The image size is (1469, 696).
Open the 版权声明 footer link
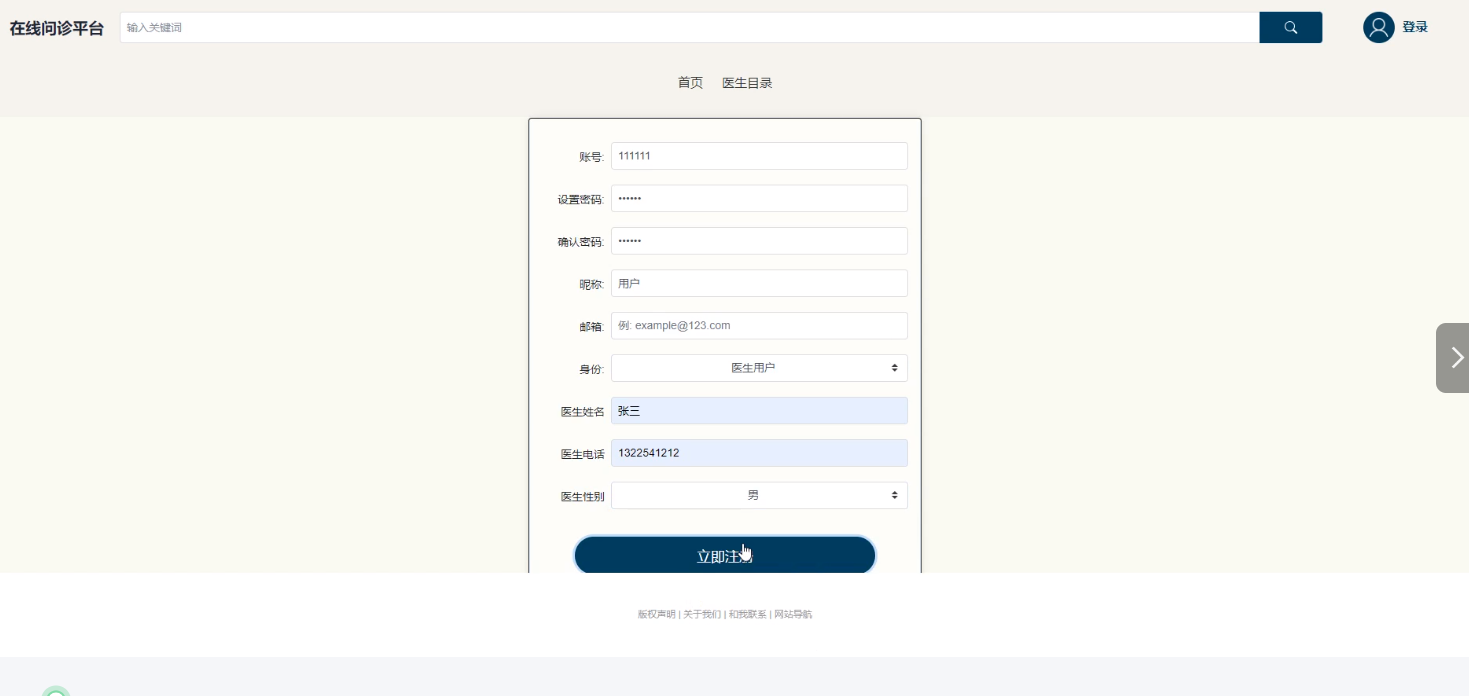tap(656, 614)
